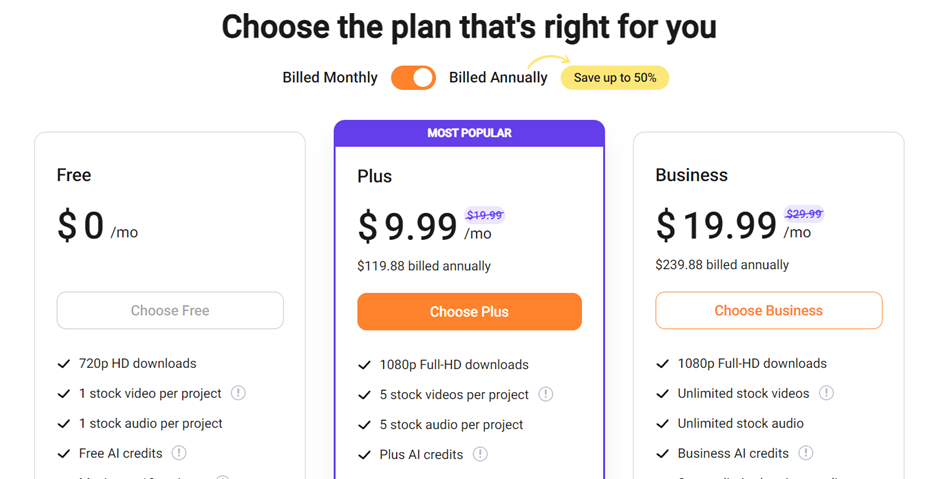Click the MOST POPULAR banner
Image resolution: width=940 pixels, height=479 pixels.
coord(469,133)
